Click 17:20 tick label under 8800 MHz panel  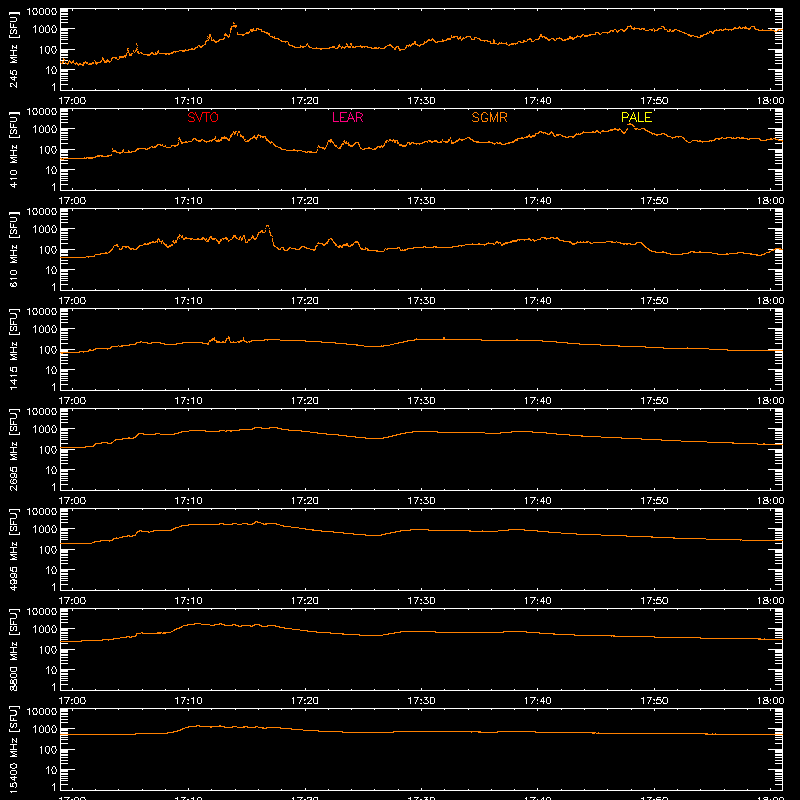(305, 701)
